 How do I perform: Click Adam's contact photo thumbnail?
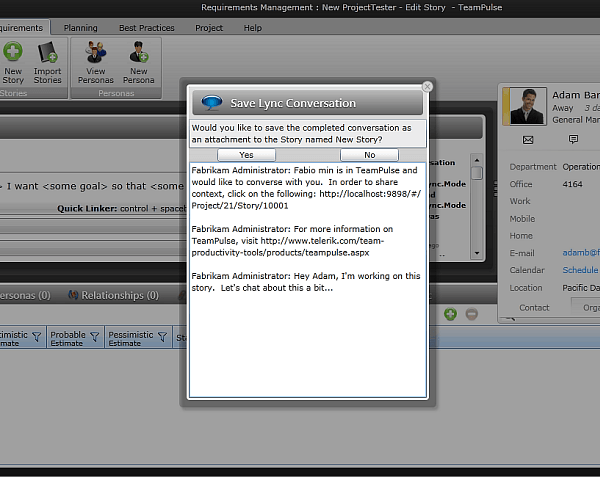(x=528, y=106)
